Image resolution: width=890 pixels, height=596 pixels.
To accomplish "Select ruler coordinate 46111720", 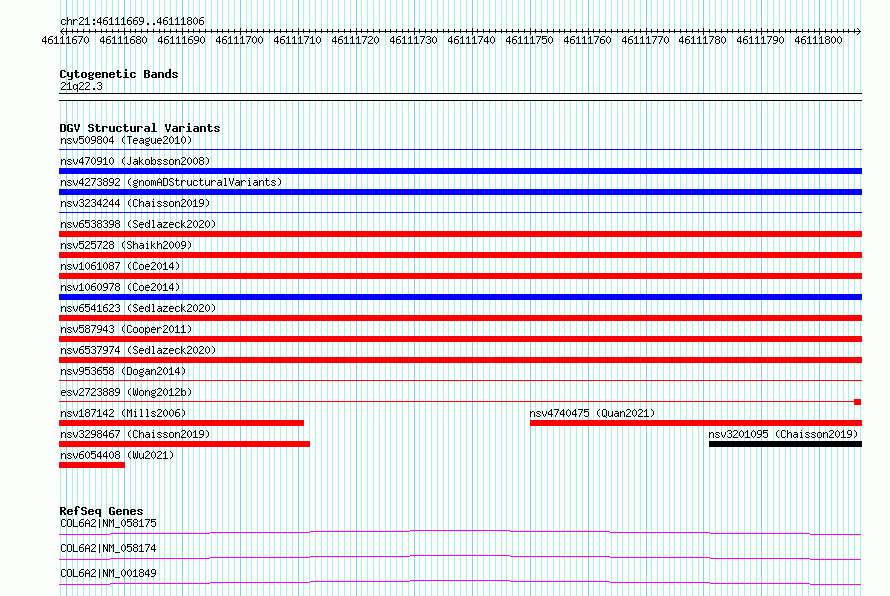I will [x=355, y=40].
